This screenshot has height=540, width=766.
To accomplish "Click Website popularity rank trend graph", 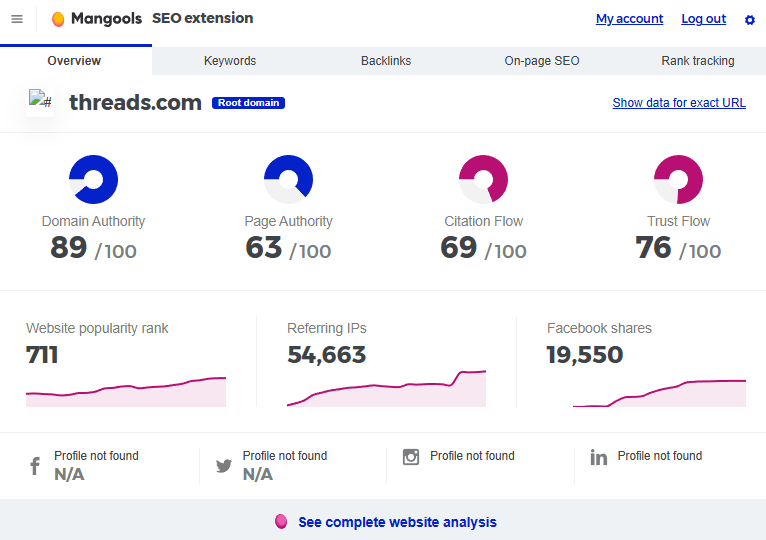I will click(x=126, y=391).
